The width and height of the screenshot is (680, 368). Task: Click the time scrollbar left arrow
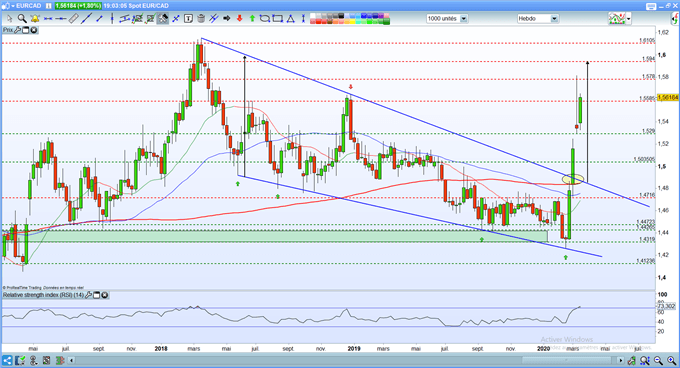point(72,360)
